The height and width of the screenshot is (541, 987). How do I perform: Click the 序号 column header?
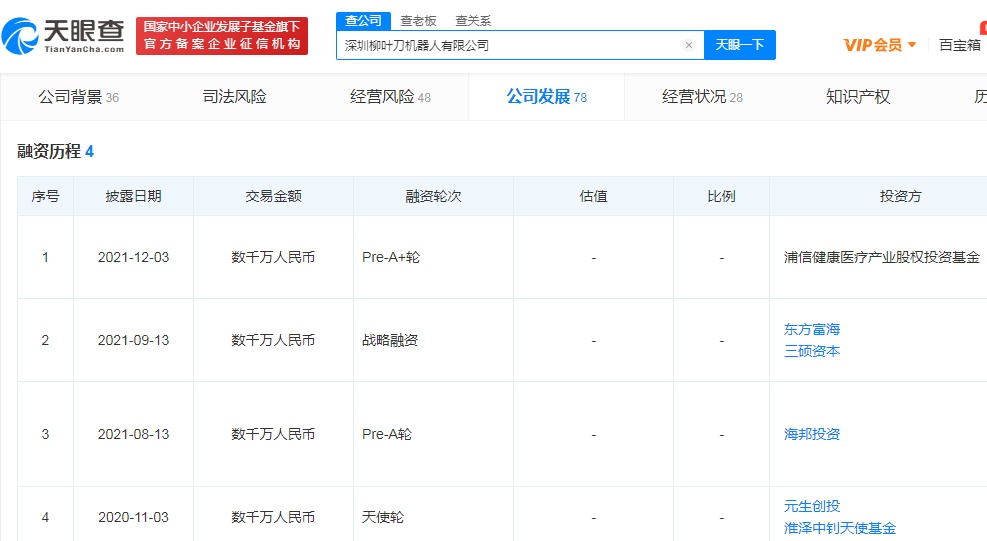pyautogui.click(x=45, y=196)
